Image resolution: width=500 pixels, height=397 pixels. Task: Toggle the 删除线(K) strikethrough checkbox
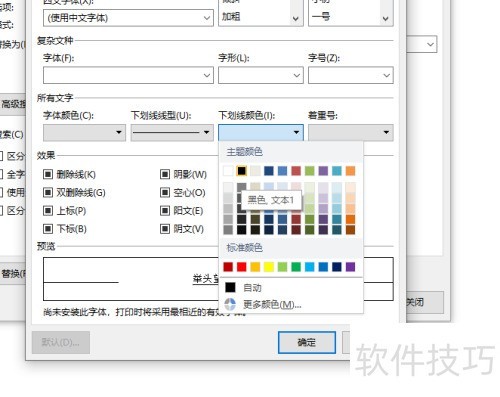click(x=48, y=174)
